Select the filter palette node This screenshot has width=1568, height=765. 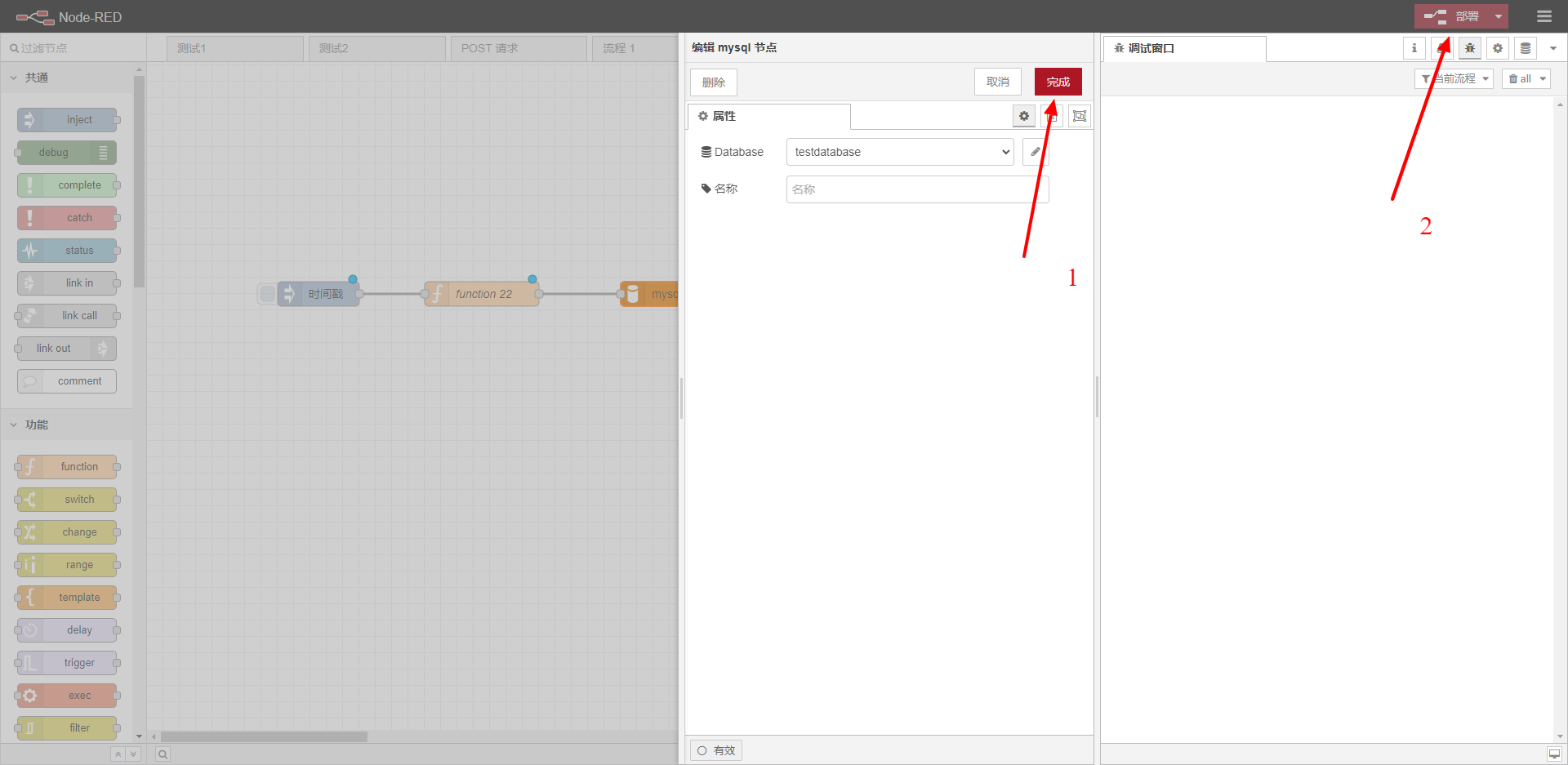[67, 728]
